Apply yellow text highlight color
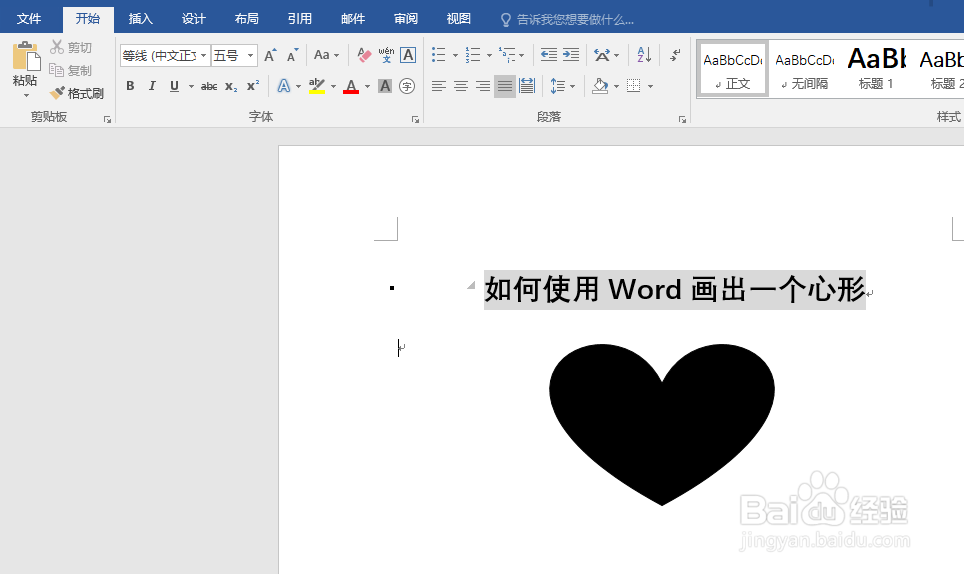This screenshot has height=574, width=964. [x=317, y=86]
